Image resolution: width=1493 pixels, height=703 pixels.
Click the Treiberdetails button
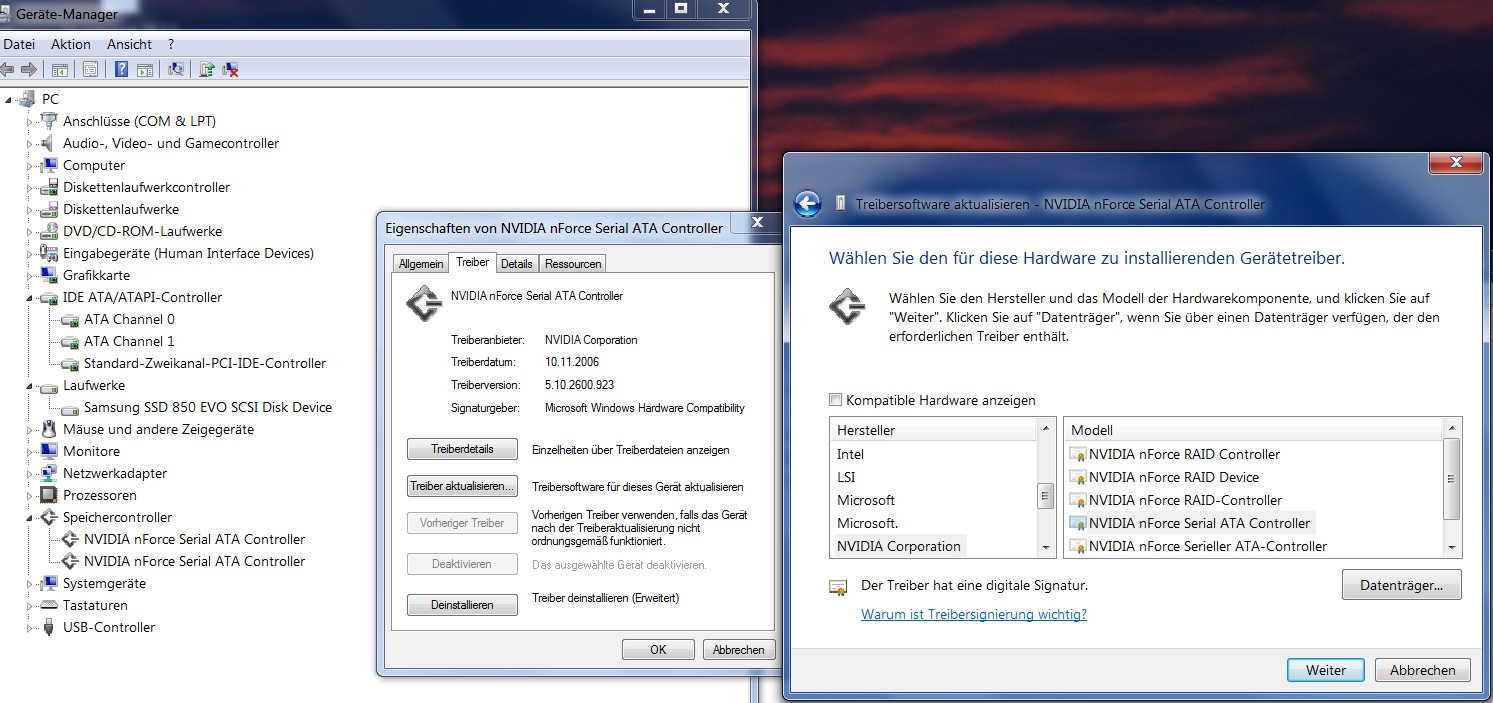tap(462, 449)
